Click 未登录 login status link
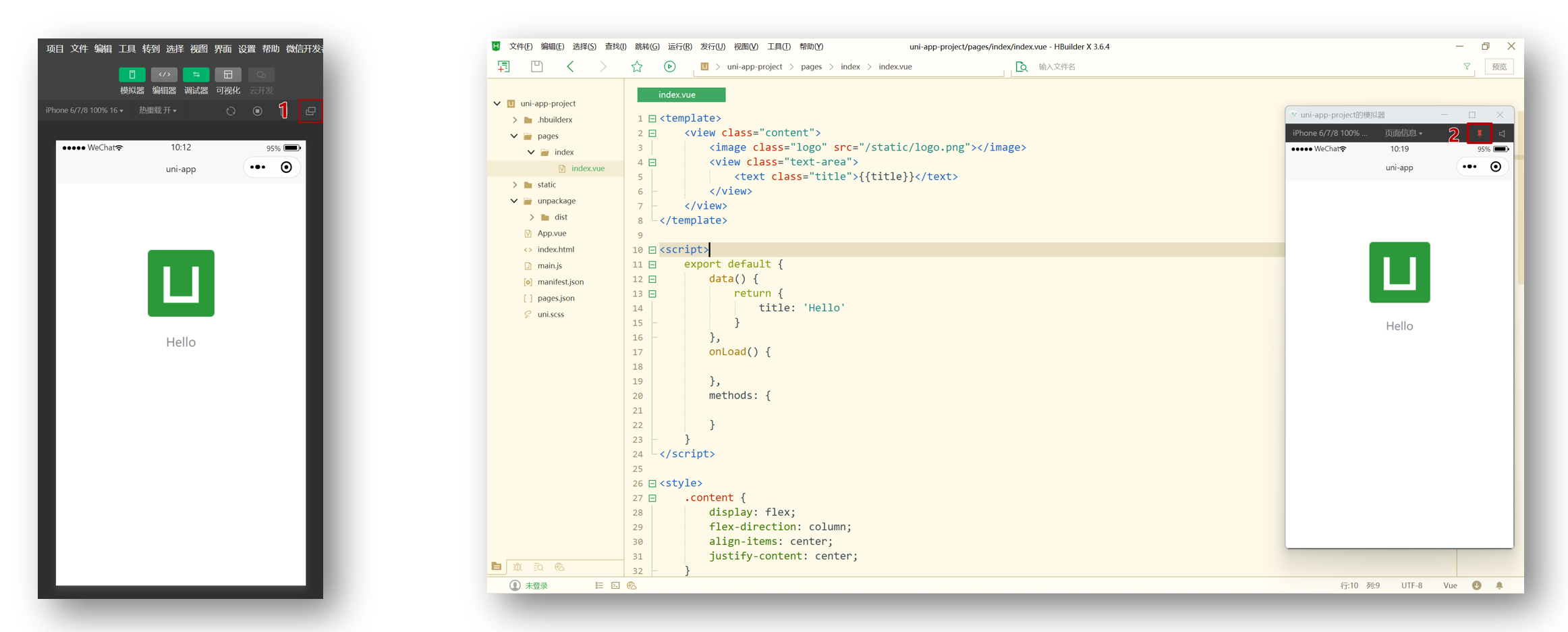1568x632 pixels. (536, 585)
